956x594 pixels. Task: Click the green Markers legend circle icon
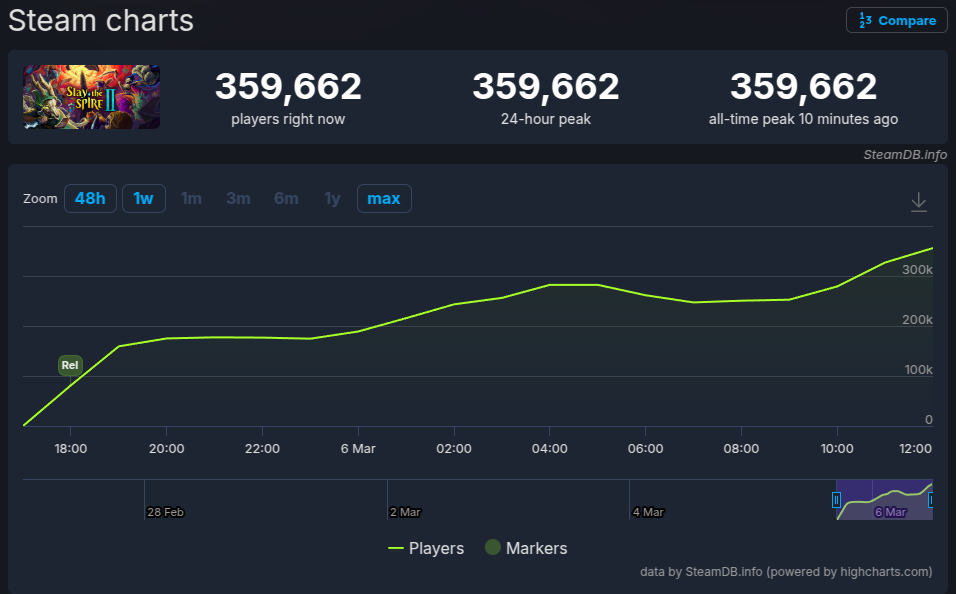click(492, 548)
